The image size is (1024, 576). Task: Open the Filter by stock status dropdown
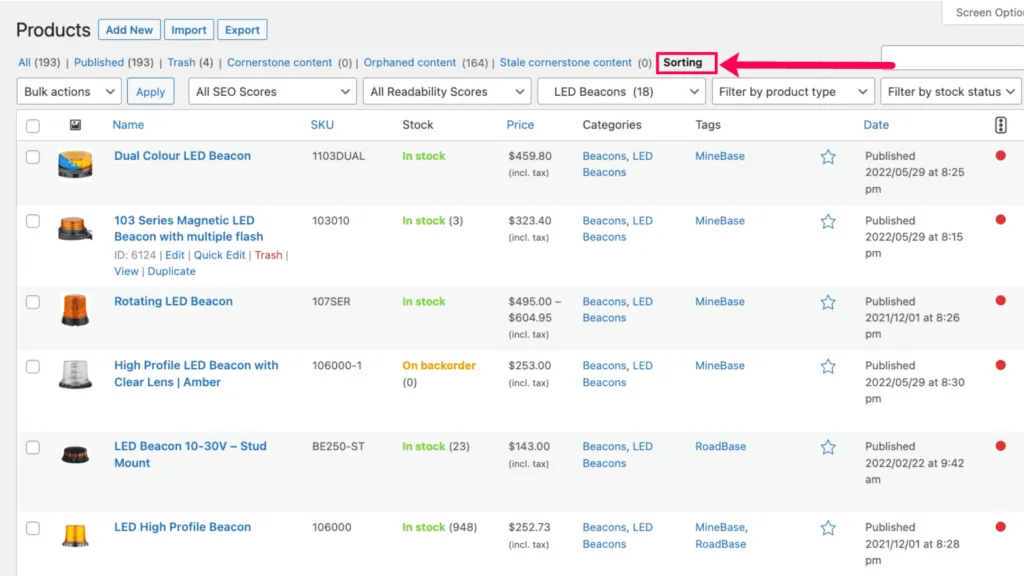pyautogui.click(x=950, y=91)
